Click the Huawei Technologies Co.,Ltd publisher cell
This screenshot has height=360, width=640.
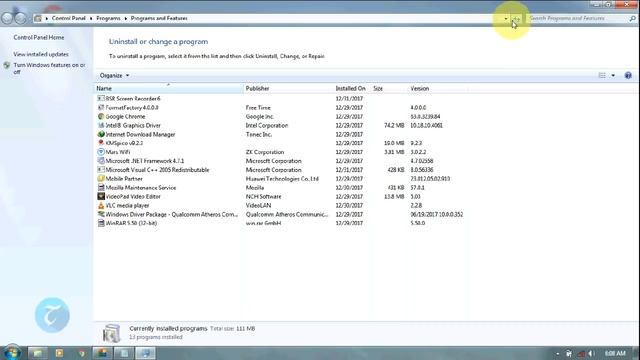[x=282, y=179]
